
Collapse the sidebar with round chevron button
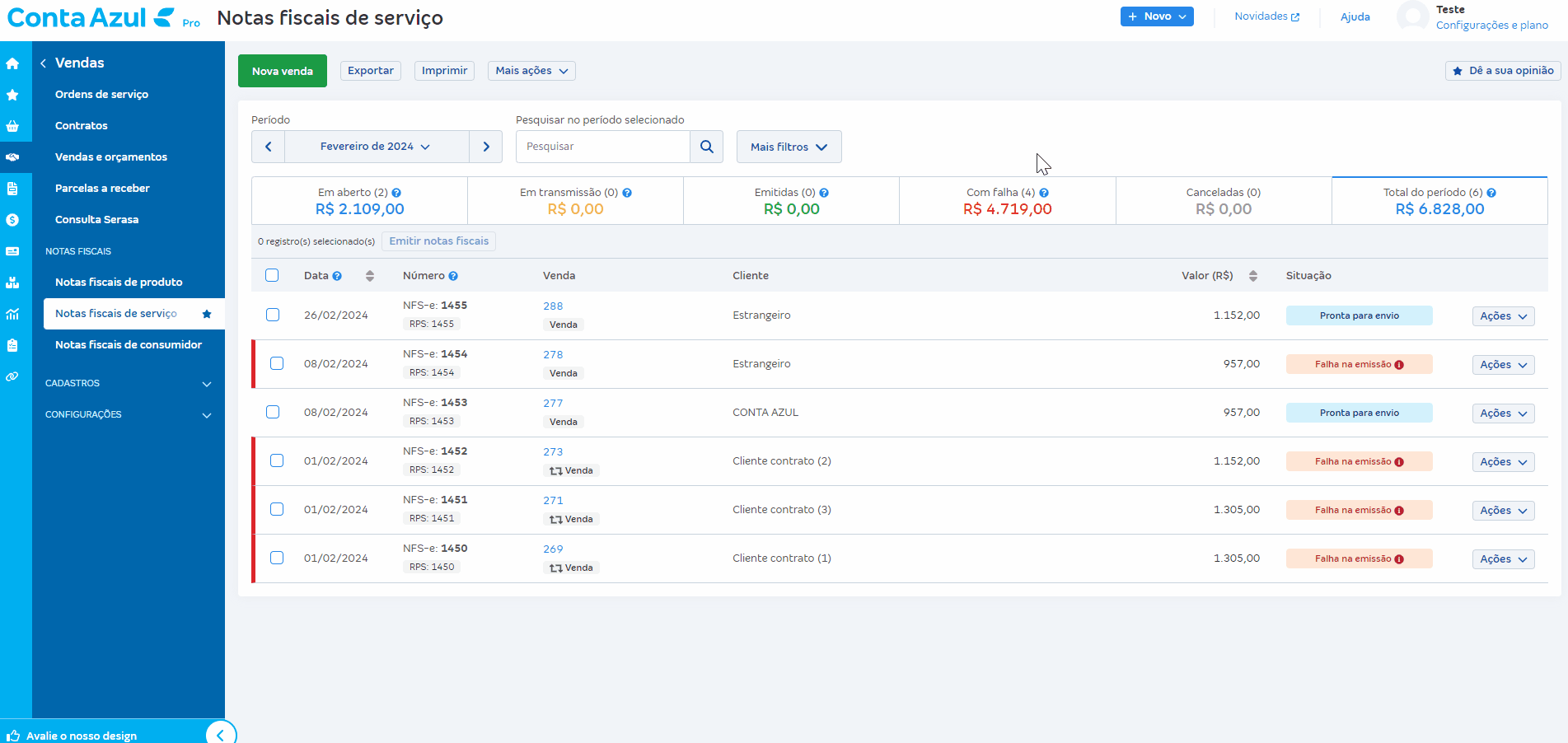pyautogui.click(x=221, y=735)
